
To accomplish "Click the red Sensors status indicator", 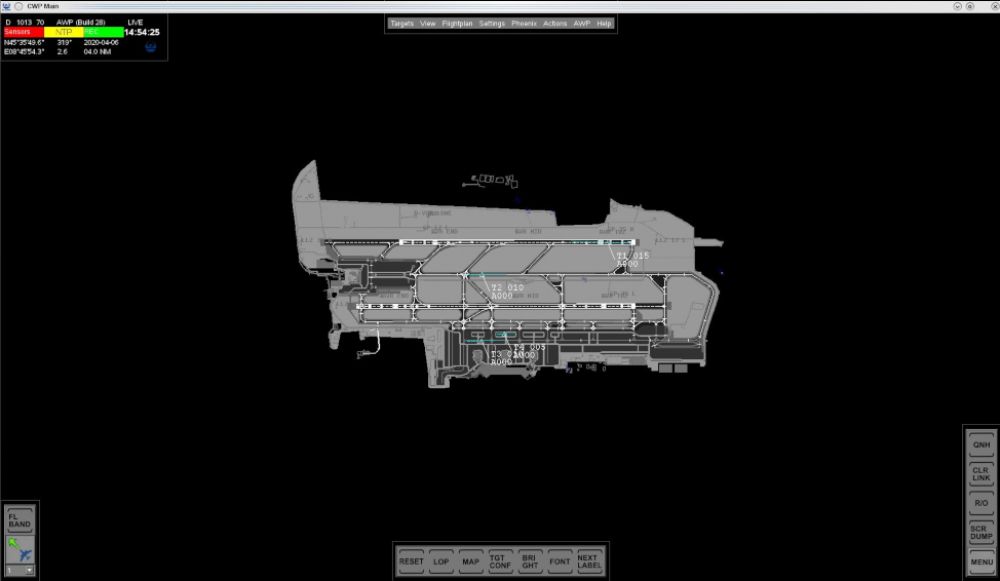I will tap(23, 32).
